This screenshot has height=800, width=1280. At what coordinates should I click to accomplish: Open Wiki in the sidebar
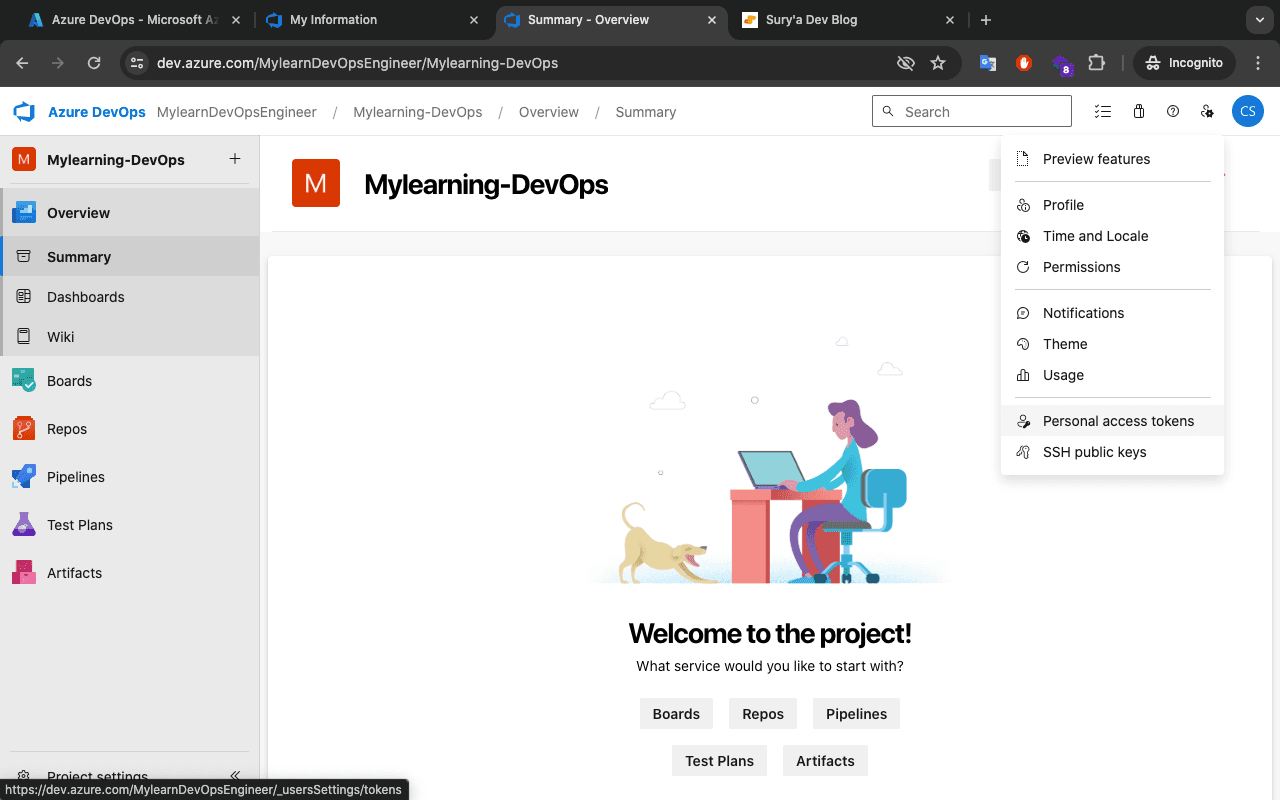[130, 336]
